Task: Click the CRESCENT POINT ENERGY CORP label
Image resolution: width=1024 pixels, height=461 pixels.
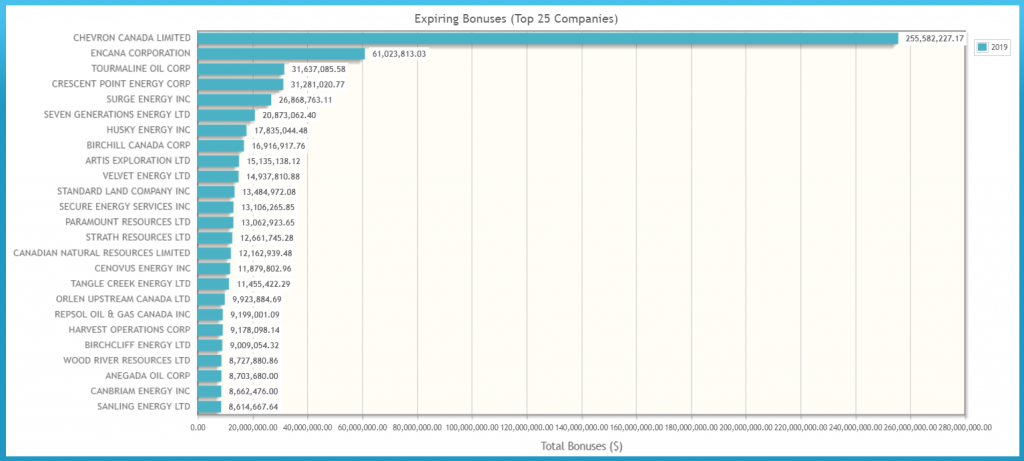Action: click(x=121, y=84)
